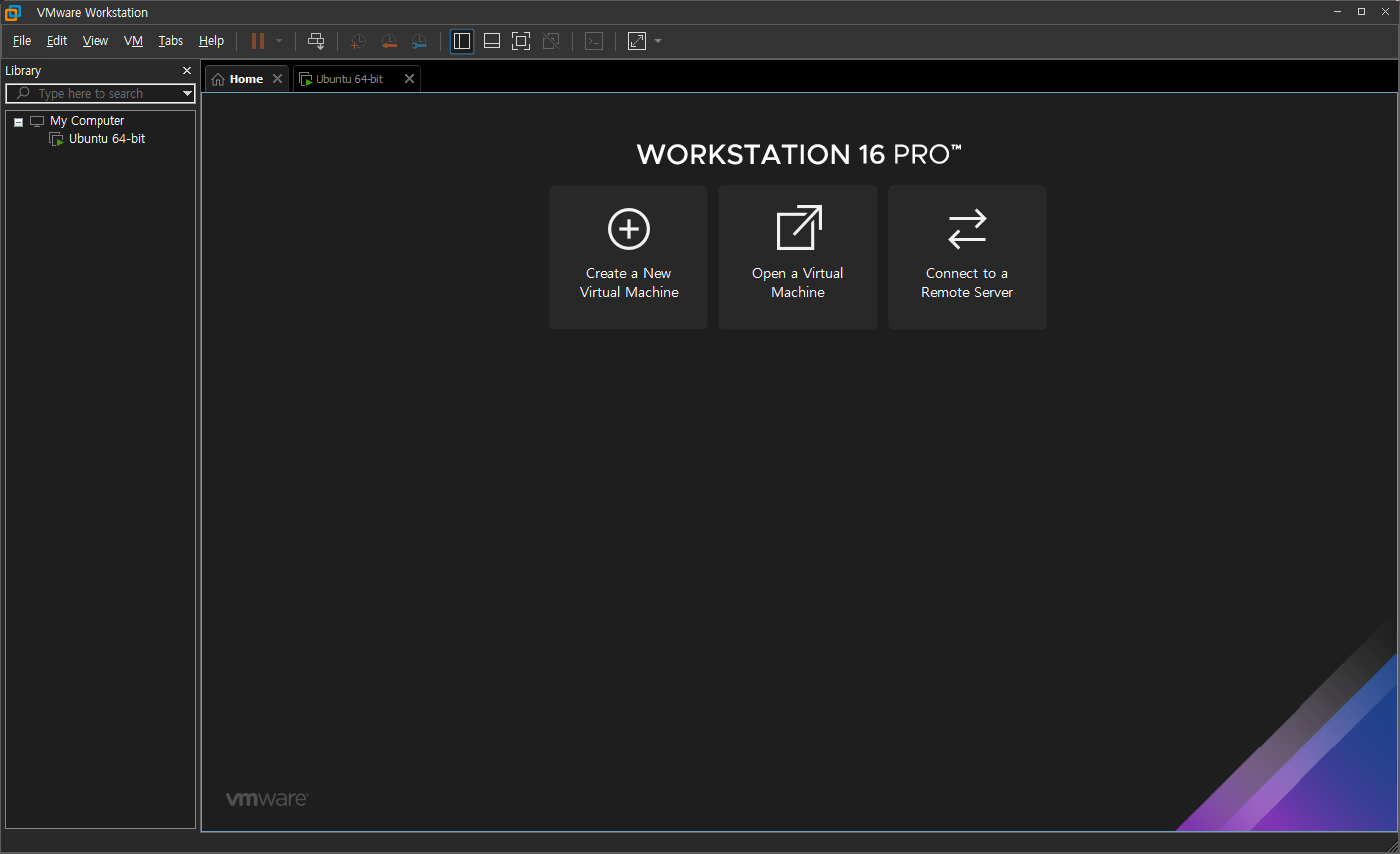Screen dimensions: 1400x854
Task: Close the Ubuntu 64-bit tab
Action: coord(409,79)
